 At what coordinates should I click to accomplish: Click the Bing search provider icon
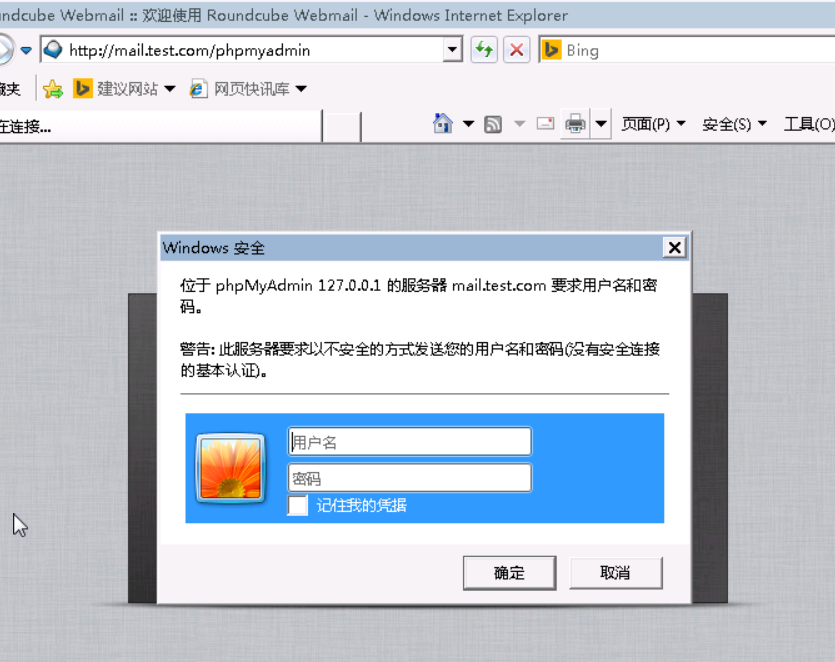(x=552, y=50)
